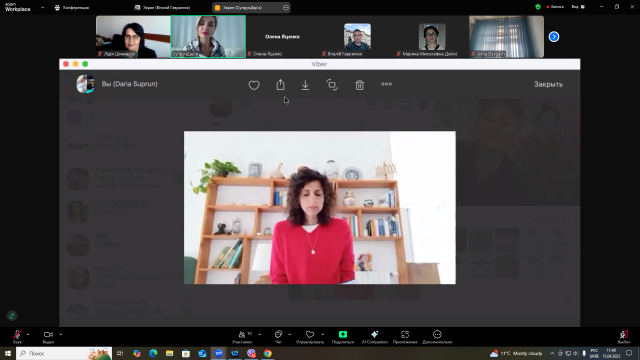The height and width of the screenshot is (360, 640).
Task: Switch to the first shared screen tab
Action: click(x=162, y=7)
